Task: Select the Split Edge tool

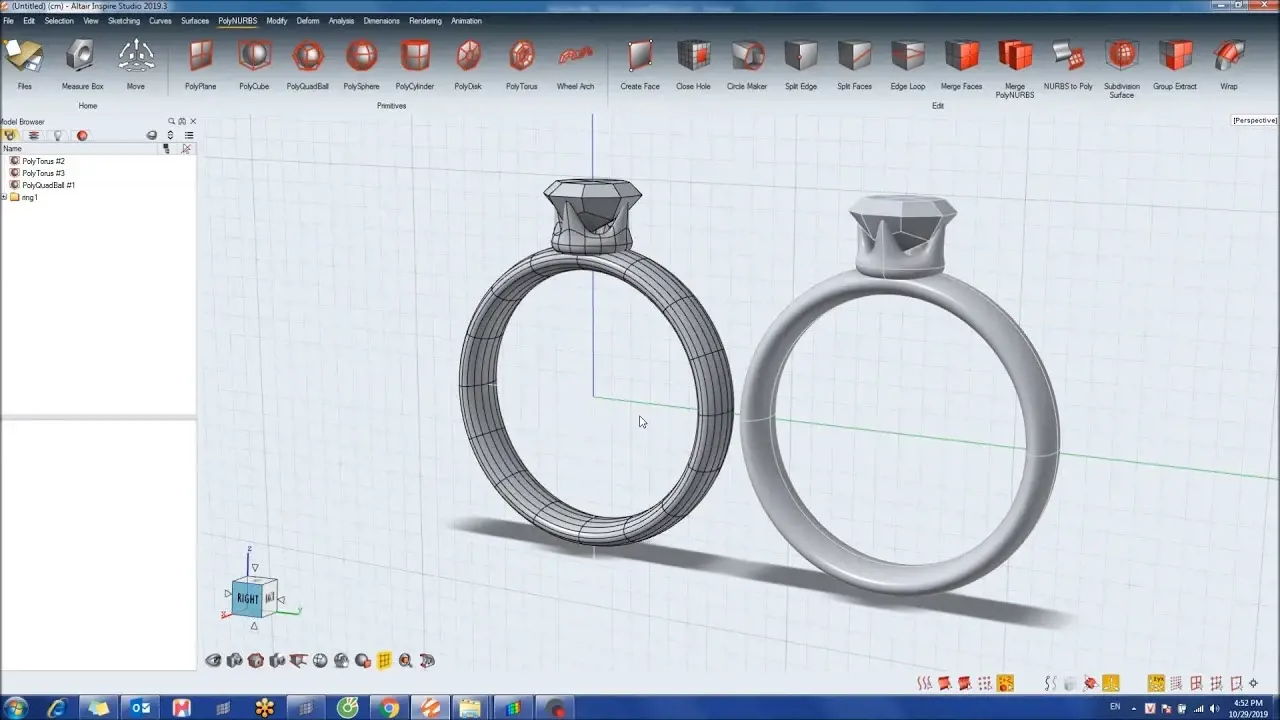Action: pyautogui.click(x=800, y=58)
